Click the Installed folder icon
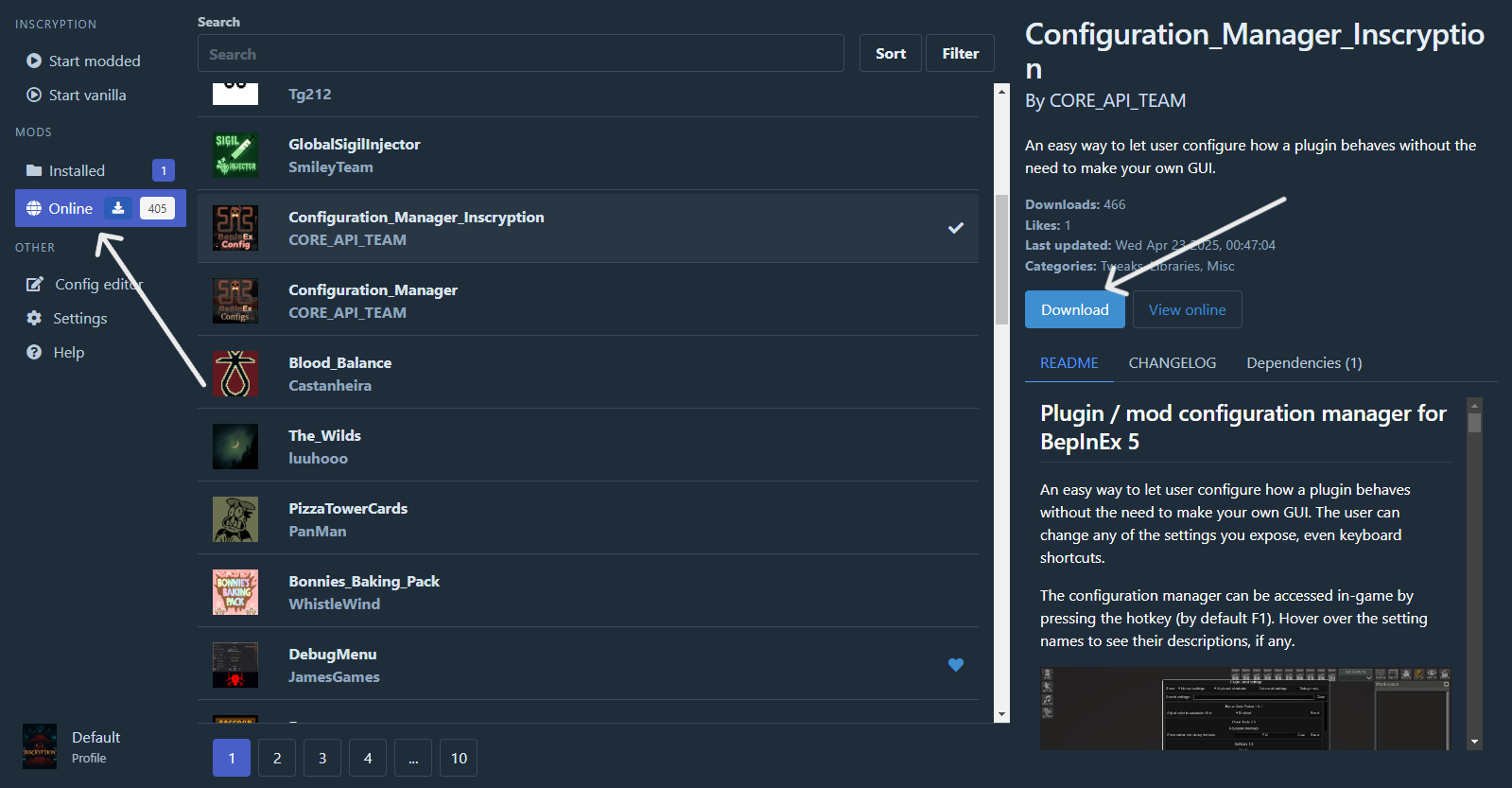Viewport: 1512px width, 788px height. 34,170
